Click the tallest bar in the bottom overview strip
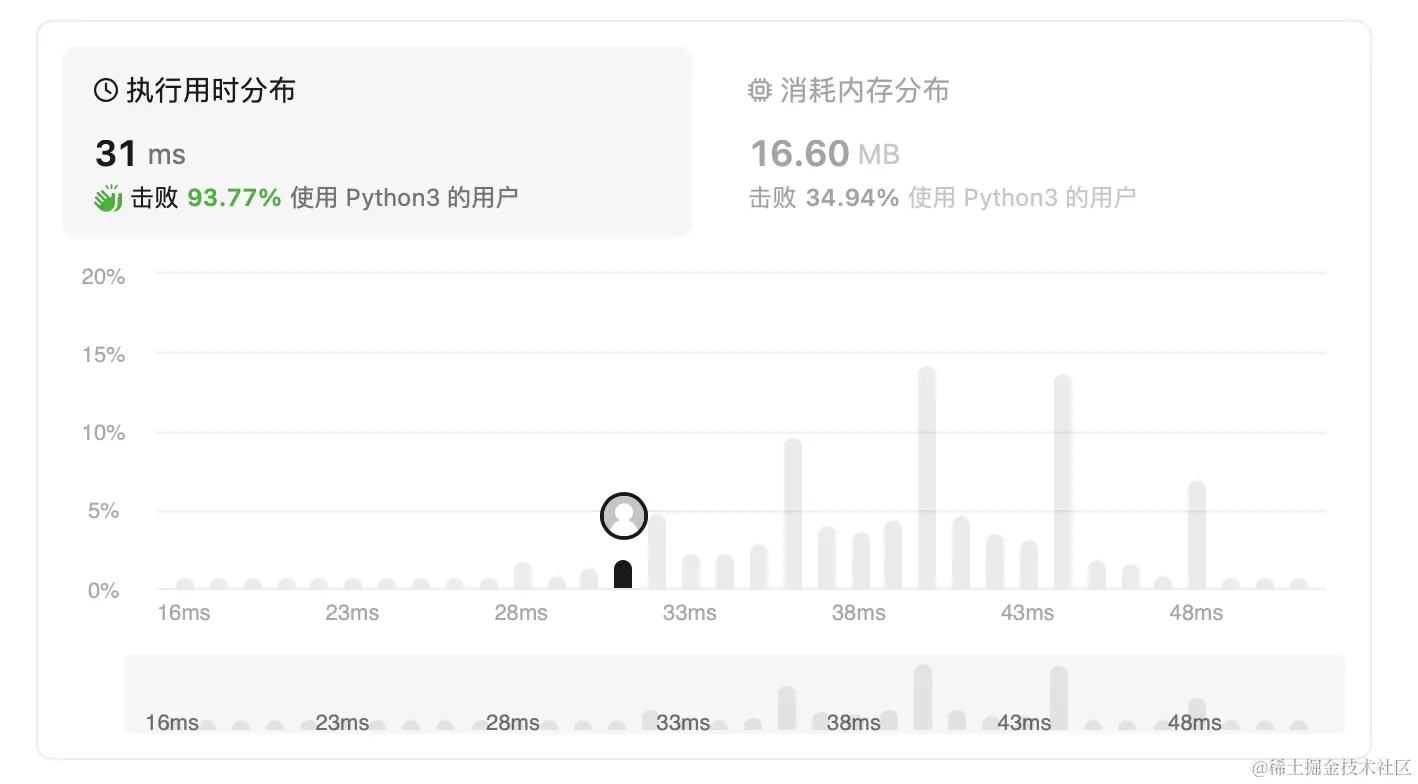 923,697
